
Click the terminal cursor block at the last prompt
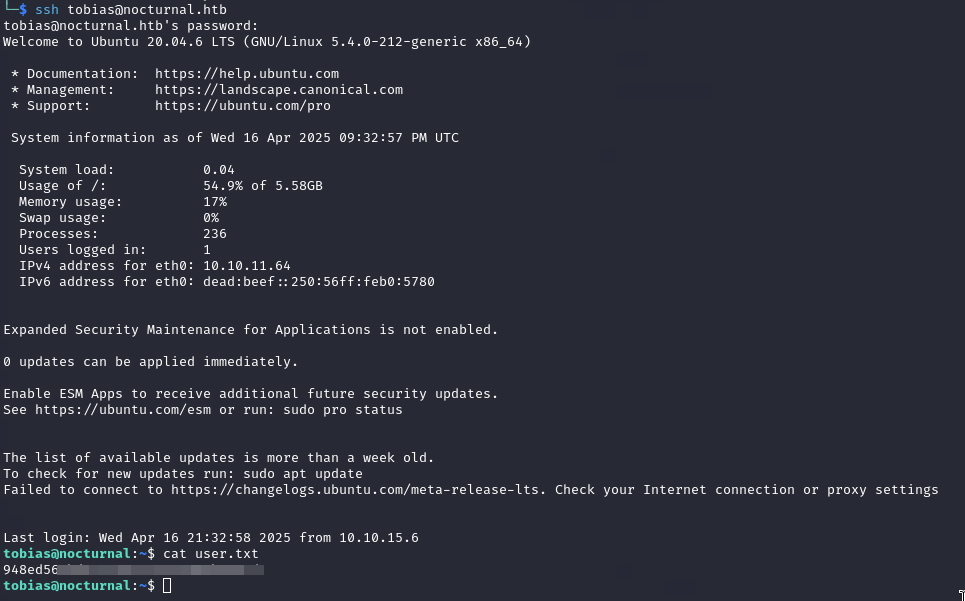point(167,585)
